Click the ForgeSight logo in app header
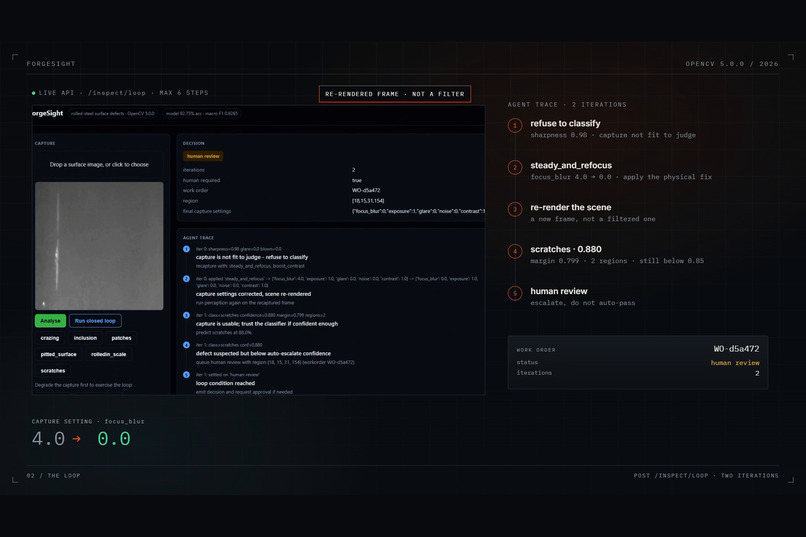This screenshot has height=537, width=806. [47, 113]
